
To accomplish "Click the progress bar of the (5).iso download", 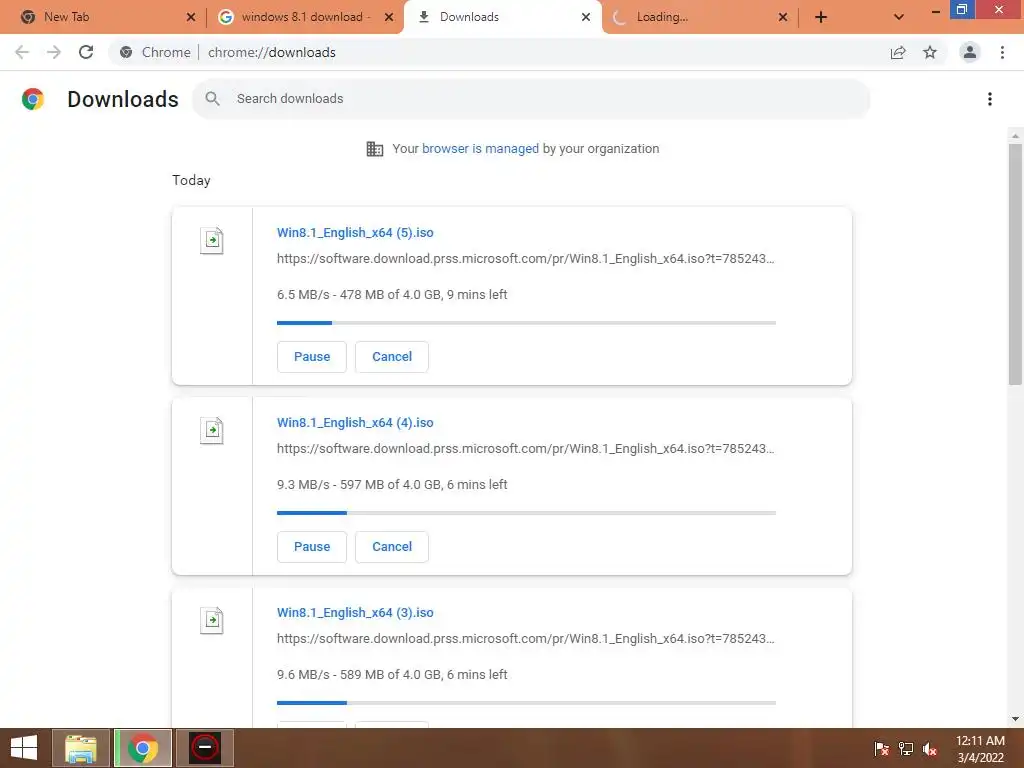I will [526, 323].
